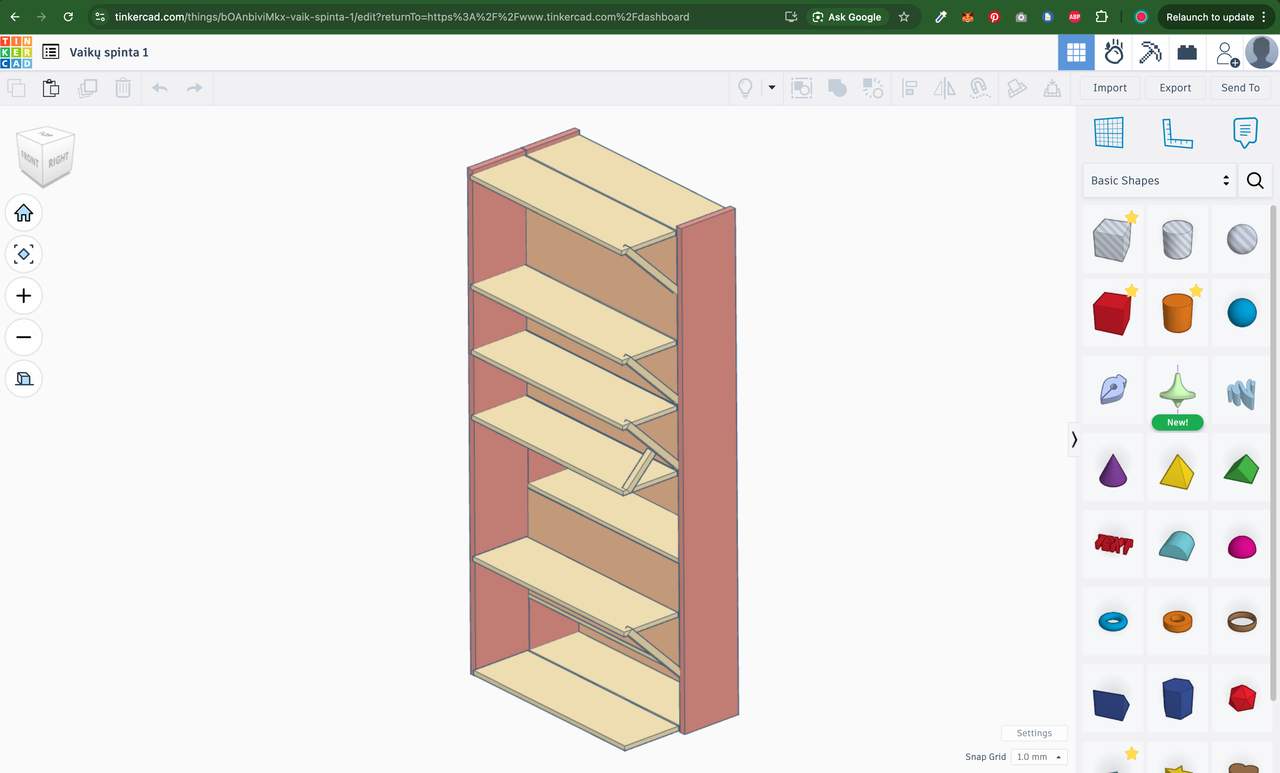Toggle show all hidden objects lightbulb
The height and width of the screenshot is (773, 1280).
[x=745, y=88]
